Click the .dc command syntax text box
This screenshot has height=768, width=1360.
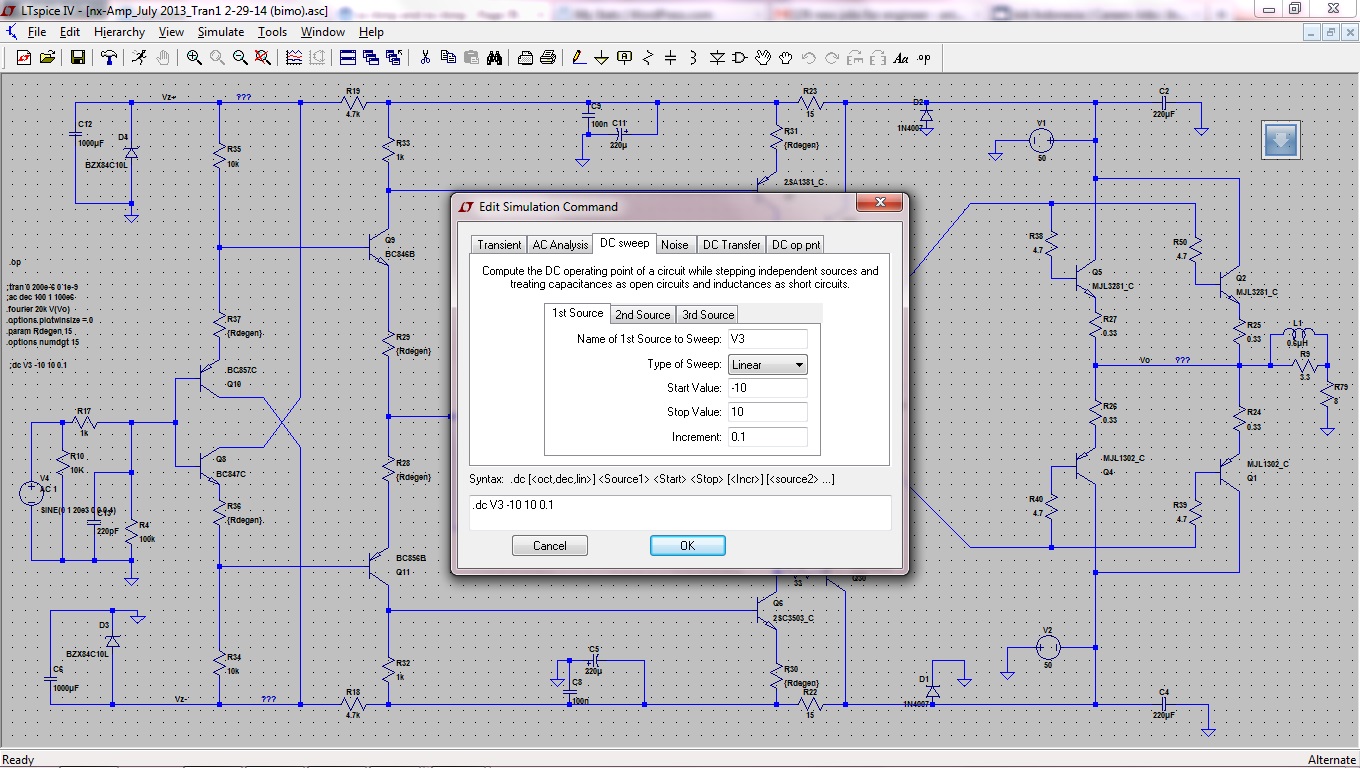point(680,513)
